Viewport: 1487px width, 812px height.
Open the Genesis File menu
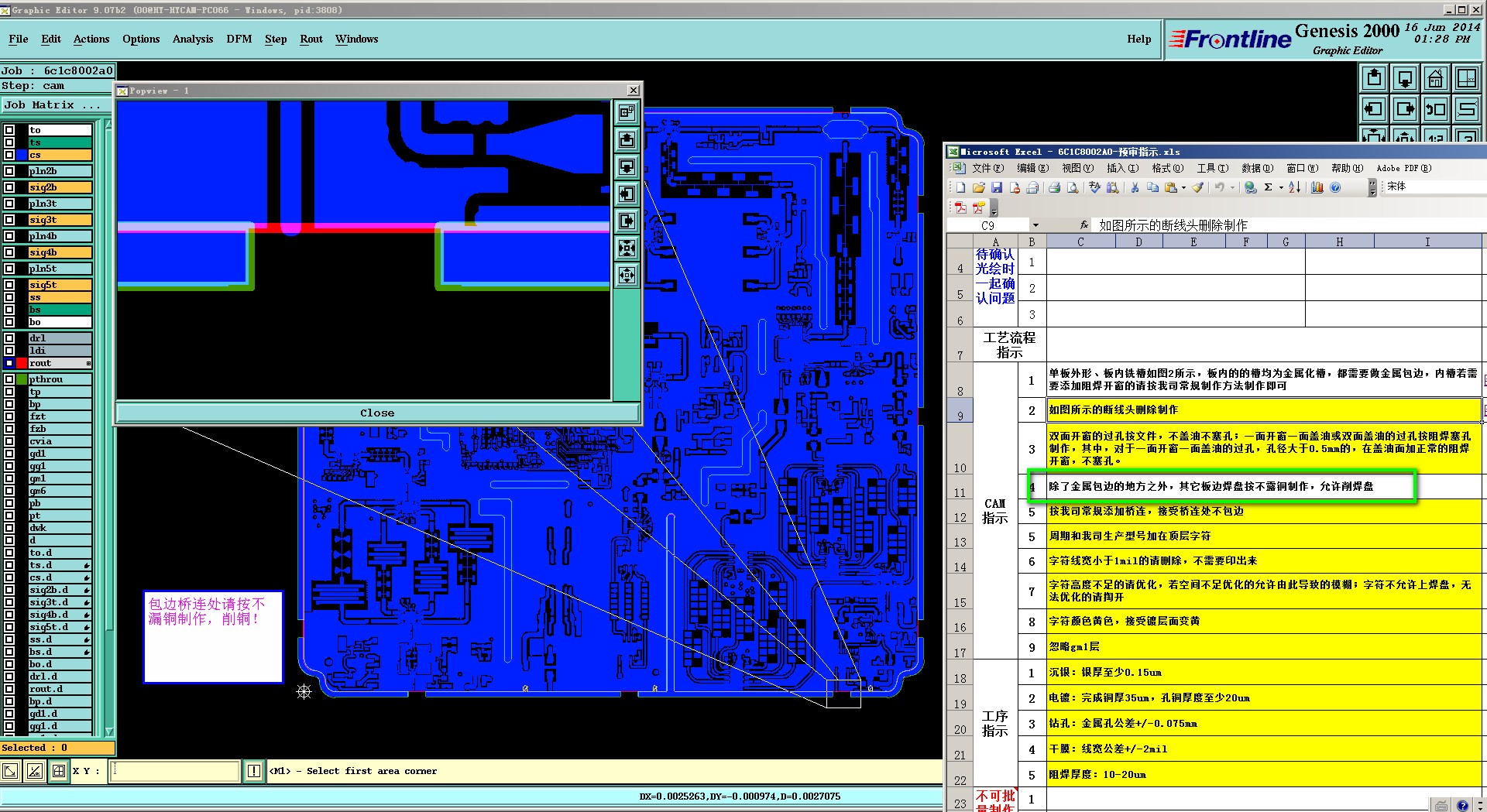coord(19,39)
